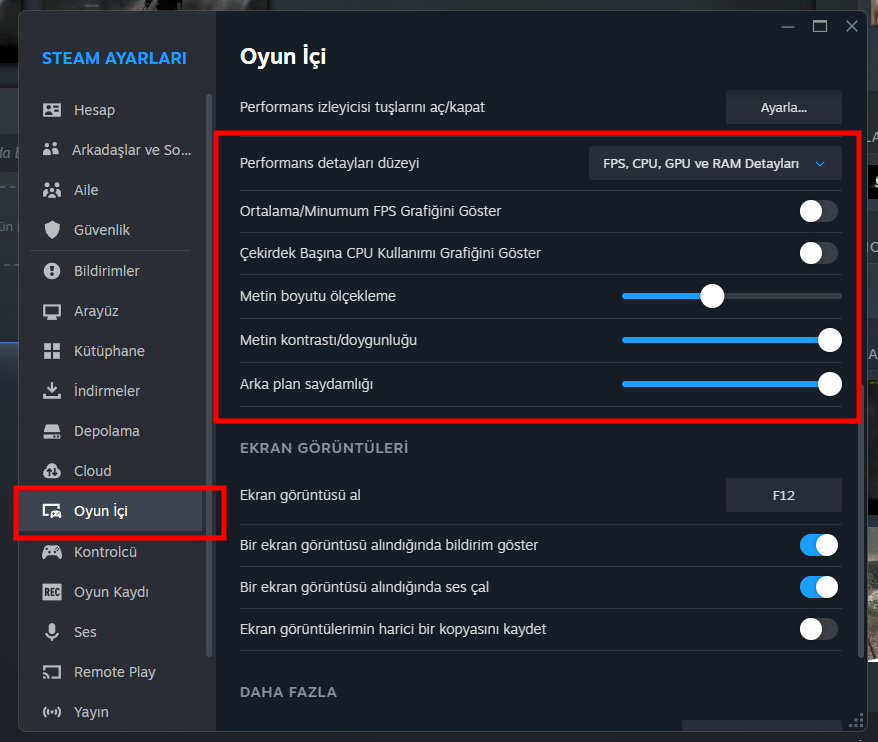Select Oyun İçi sidebar entry
This screenshot has width=878, height=742.
(110, 511)
